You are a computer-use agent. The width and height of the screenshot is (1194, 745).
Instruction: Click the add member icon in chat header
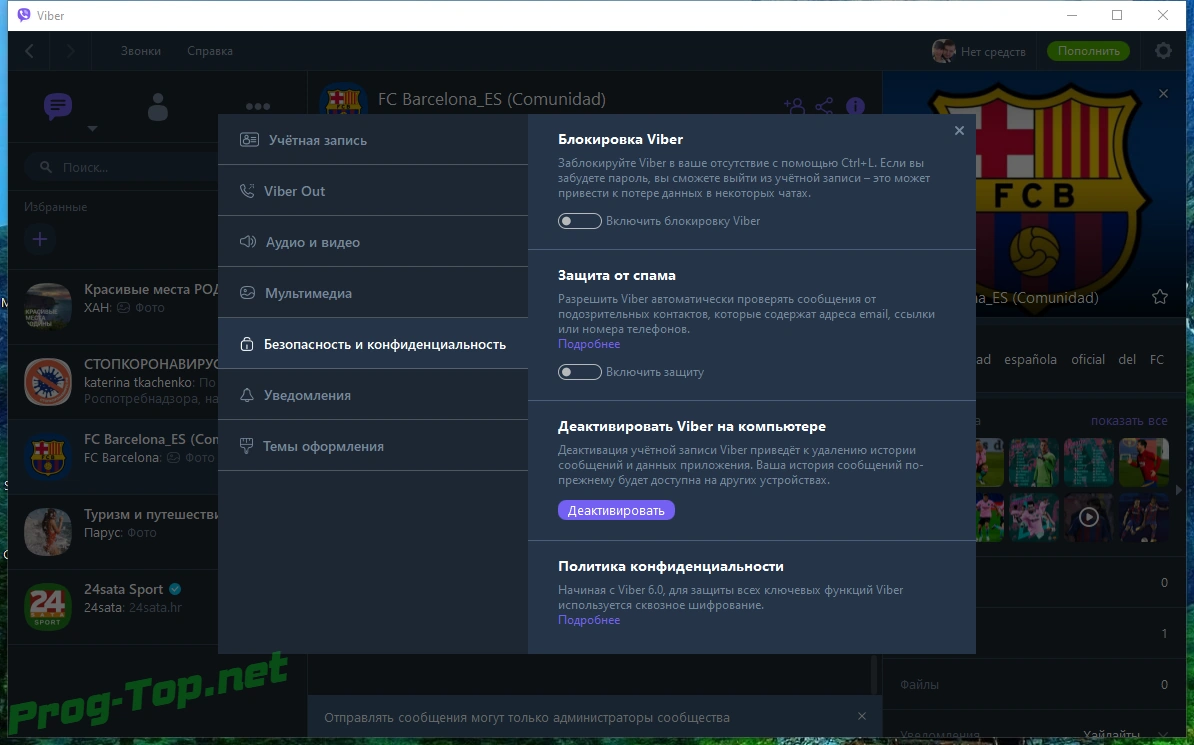793,106
